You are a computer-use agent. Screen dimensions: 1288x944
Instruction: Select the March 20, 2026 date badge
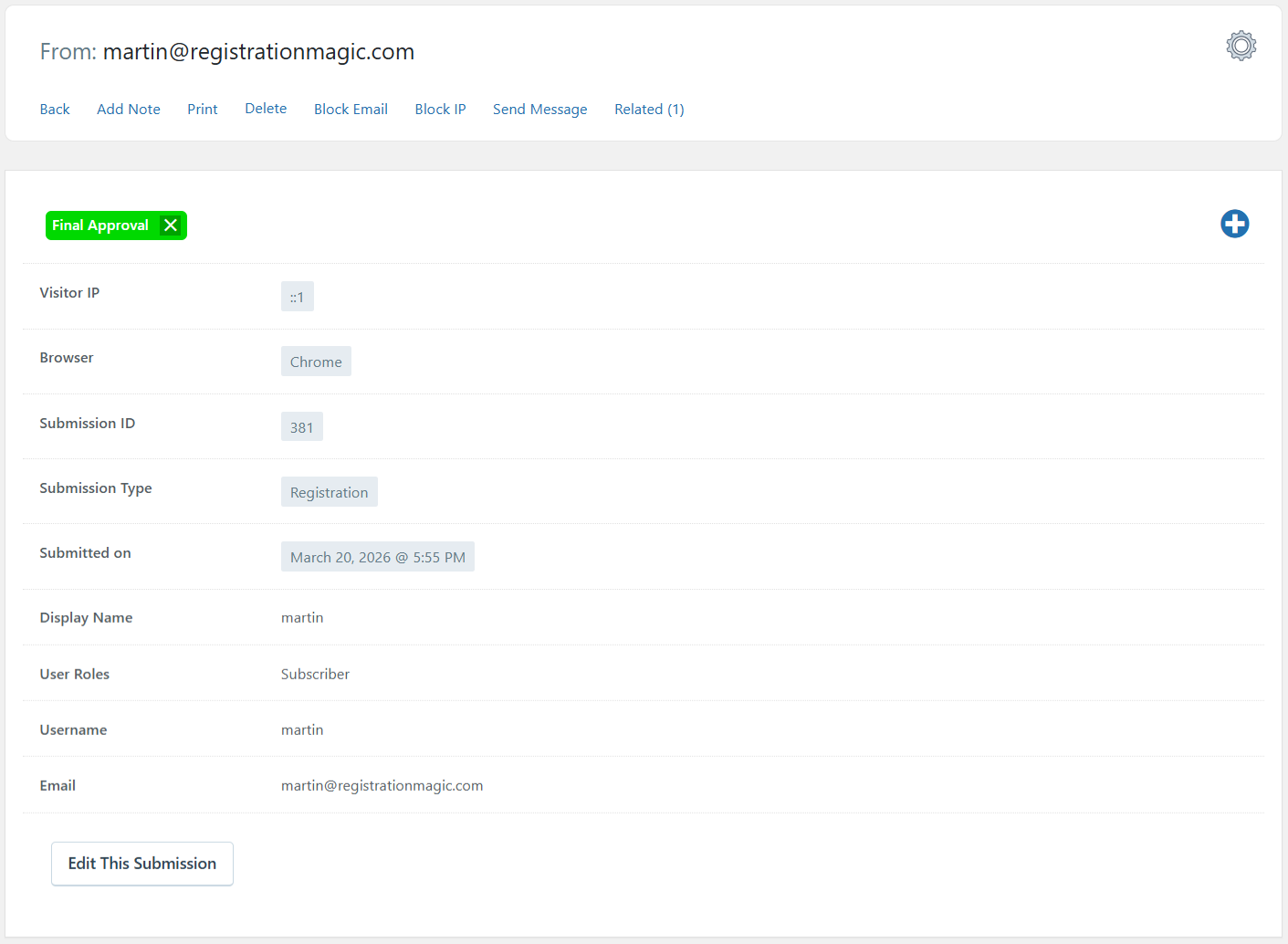(377, 557)
